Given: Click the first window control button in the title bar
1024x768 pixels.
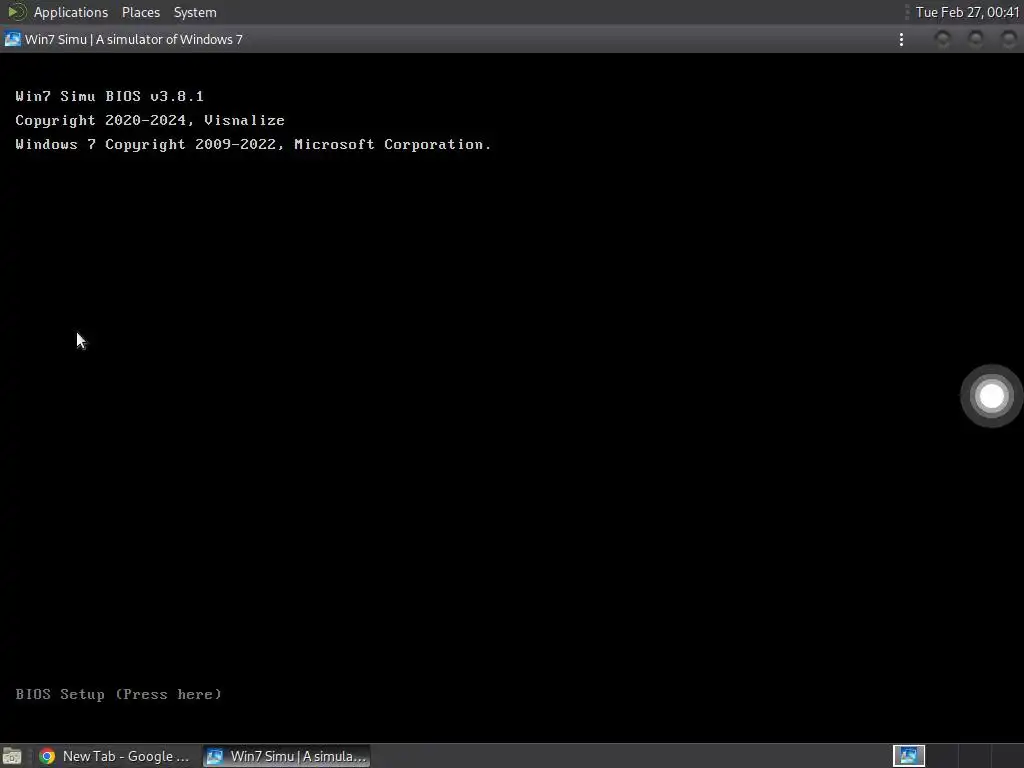Looking at the screenshot, I should 942,39.
